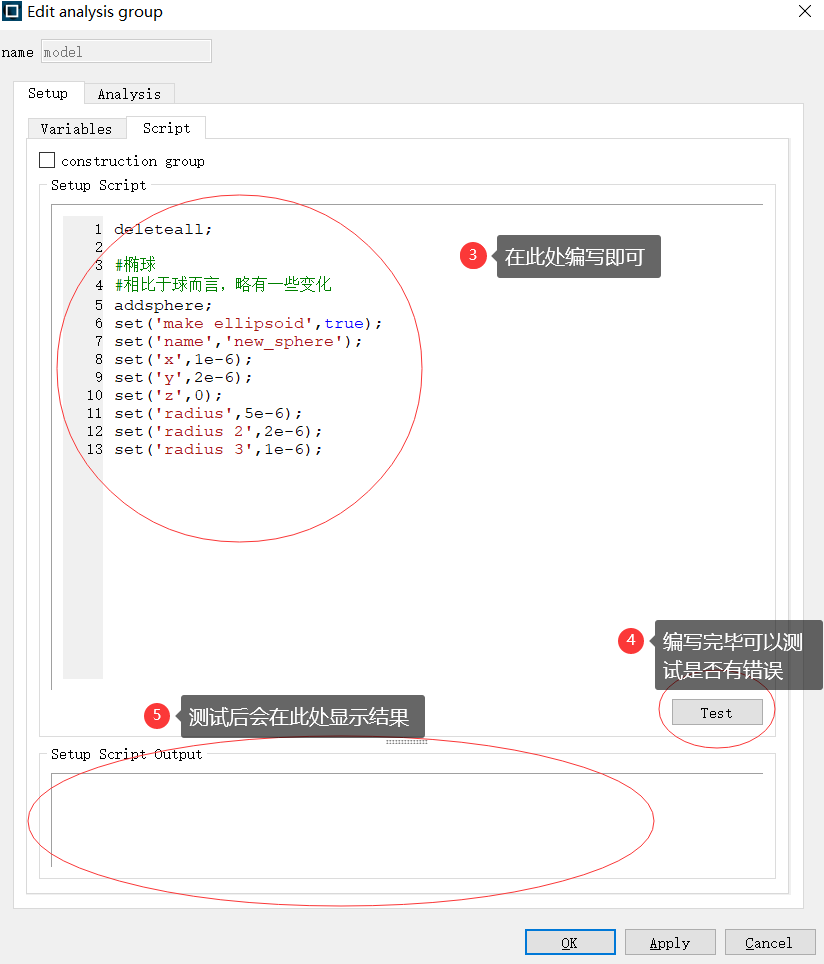Place cursor on the 'deleteall;' line
This screenshot has width=824, height=964.
(163, 229)
